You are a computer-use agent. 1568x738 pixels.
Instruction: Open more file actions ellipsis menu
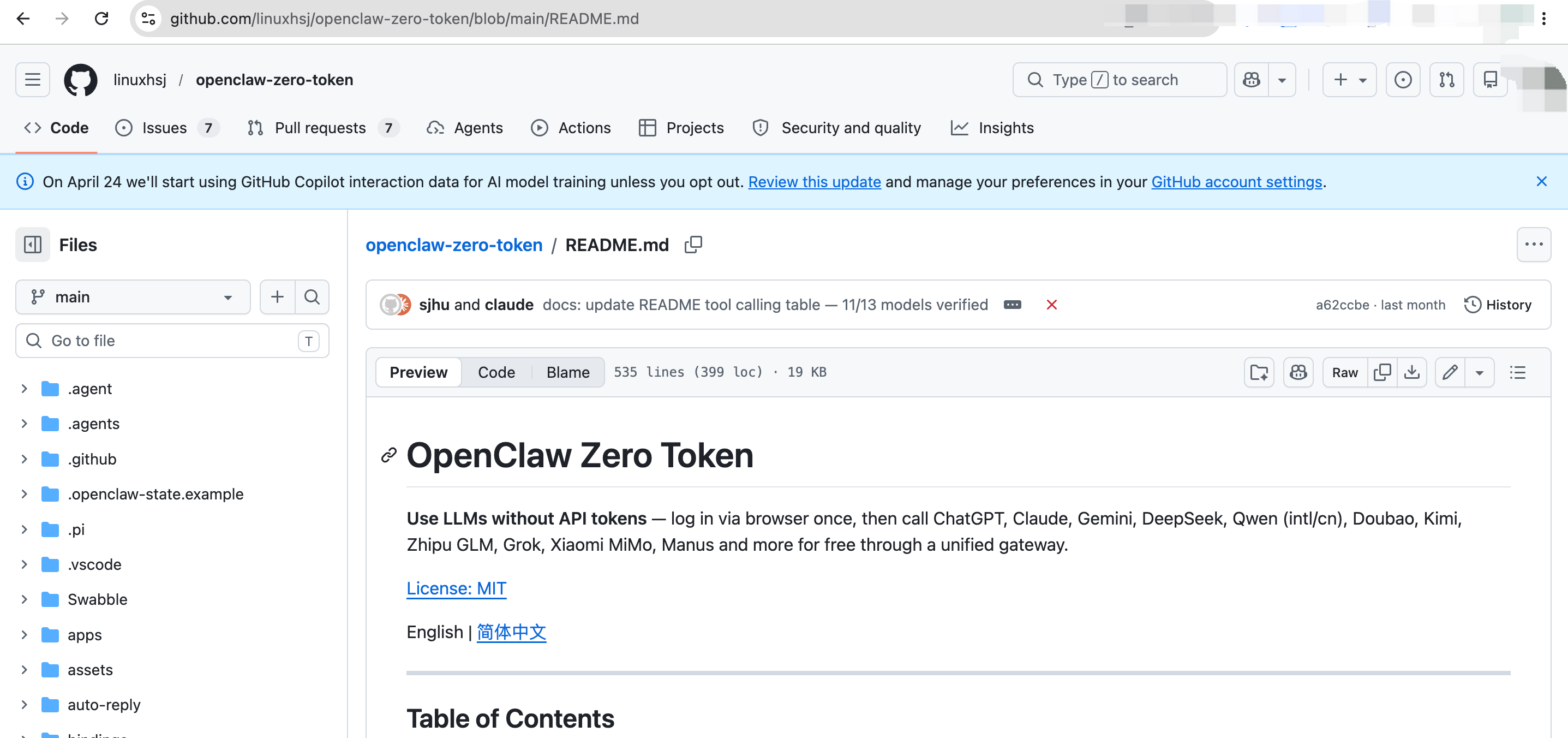tap(1533, 245)
